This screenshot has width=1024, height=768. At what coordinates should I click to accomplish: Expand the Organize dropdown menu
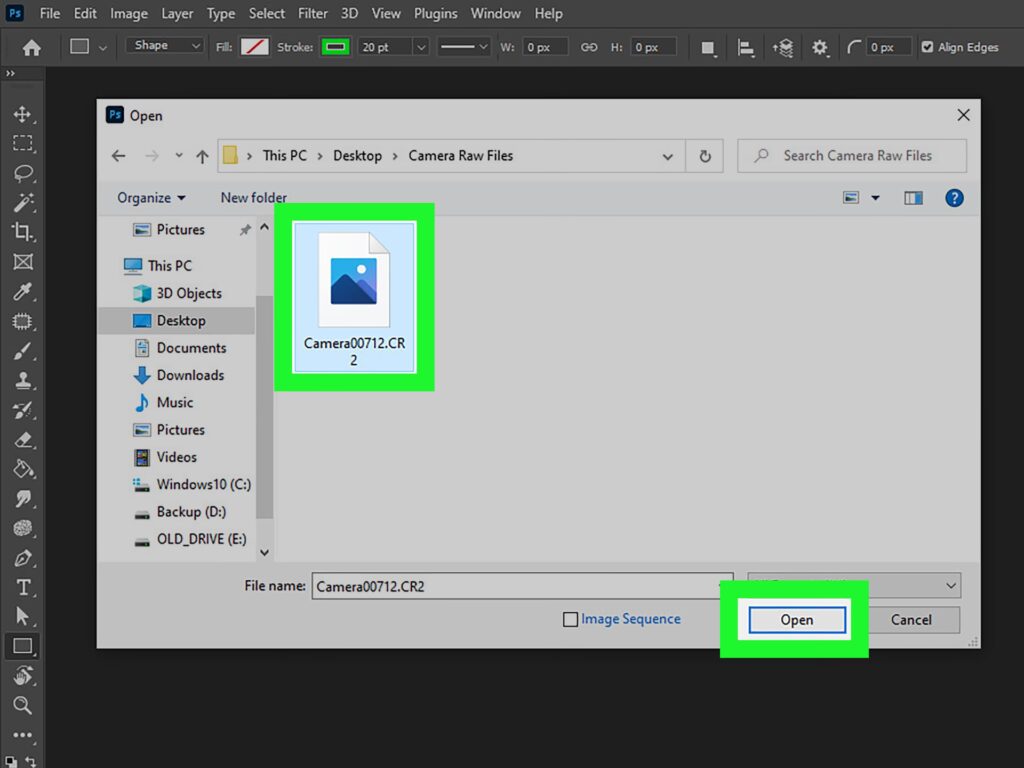pyautogui.click(x=151, y=198)
